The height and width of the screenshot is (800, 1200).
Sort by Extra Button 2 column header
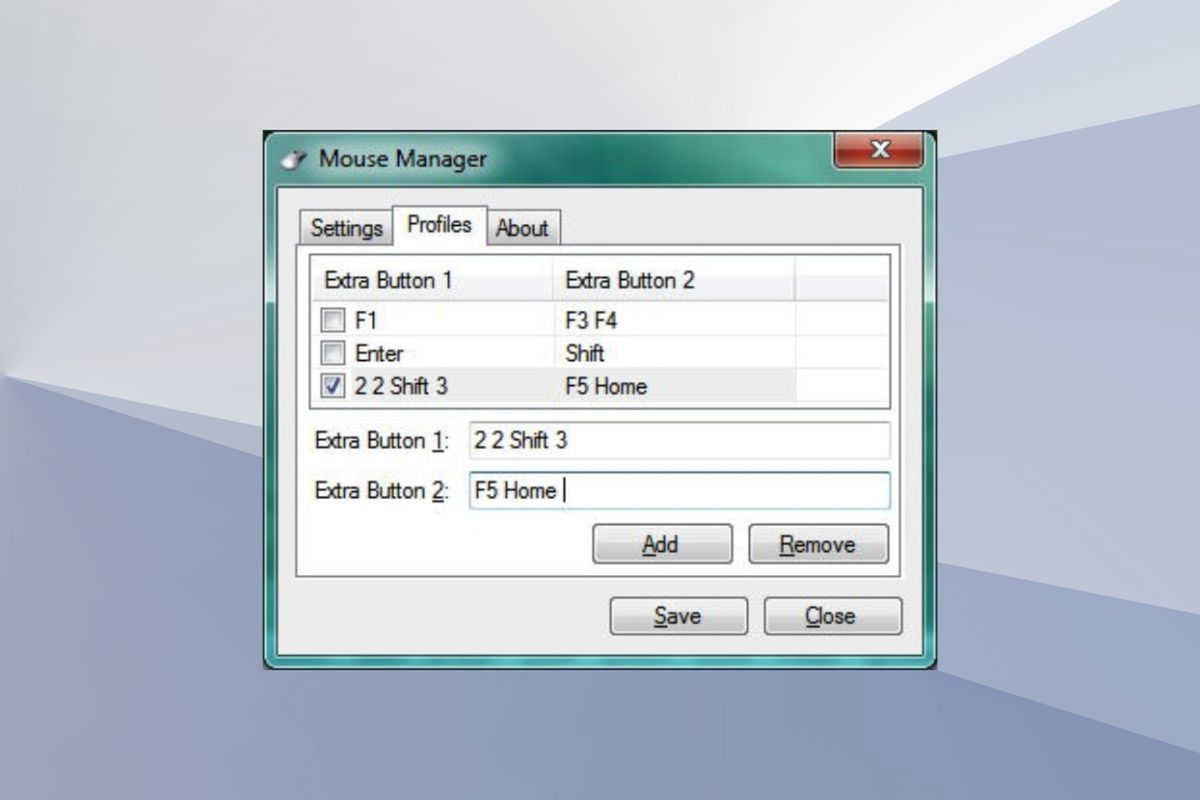point(673,281)
